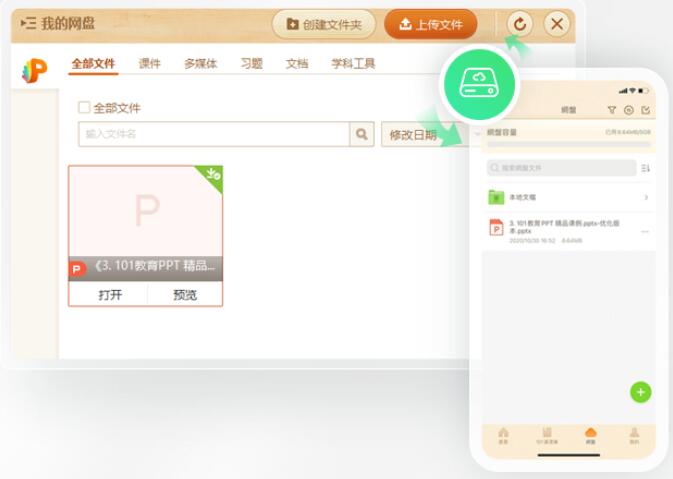Image resolution: width=673 pixels, height=479 pixels.
Task: Click the green cloud drive sync icon
Action: click(x=478, y=85)
